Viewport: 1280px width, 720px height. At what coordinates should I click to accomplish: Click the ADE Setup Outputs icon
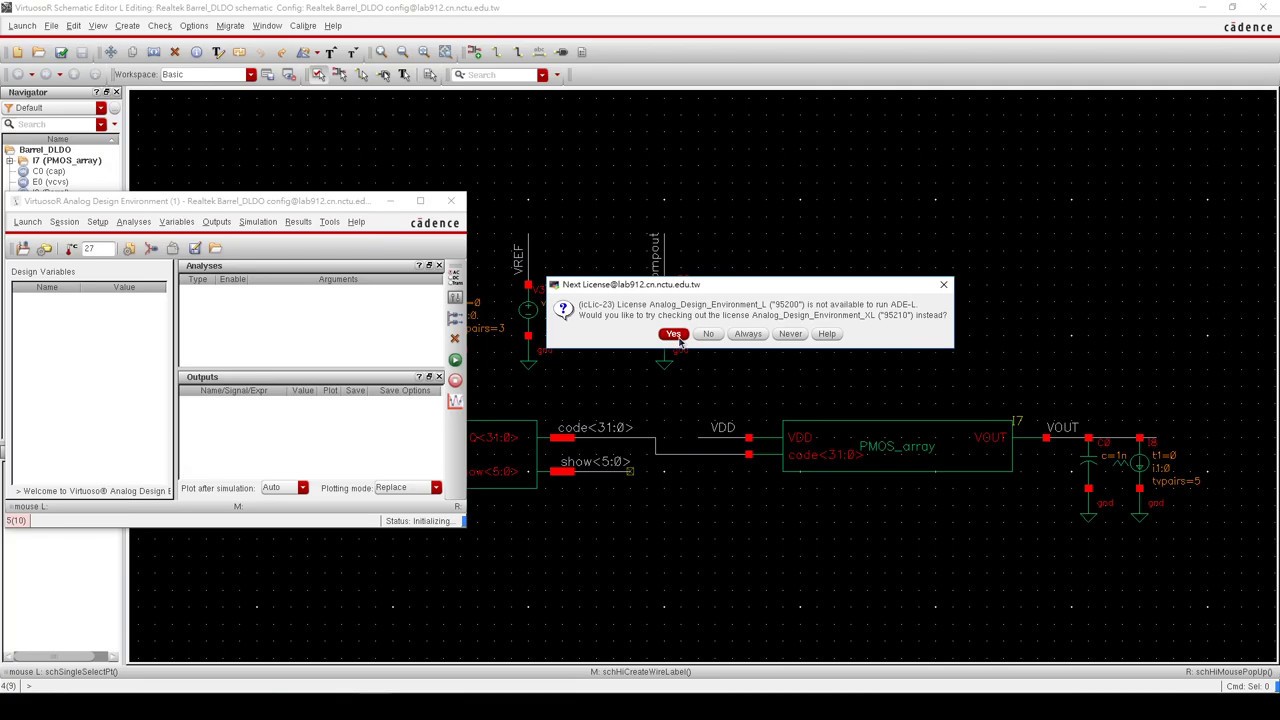coord(455,318)
